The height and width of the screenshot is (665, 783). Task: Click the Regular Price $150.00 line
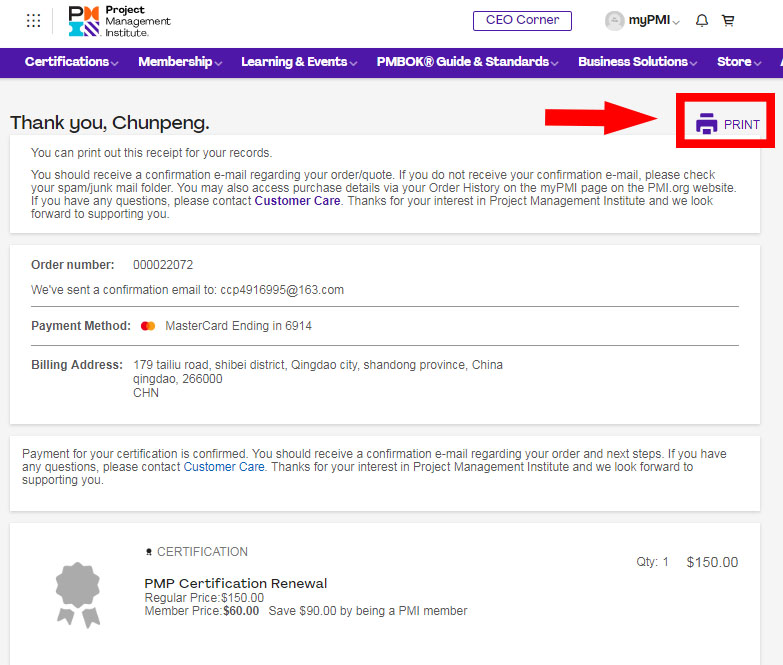tap(204, 598)
